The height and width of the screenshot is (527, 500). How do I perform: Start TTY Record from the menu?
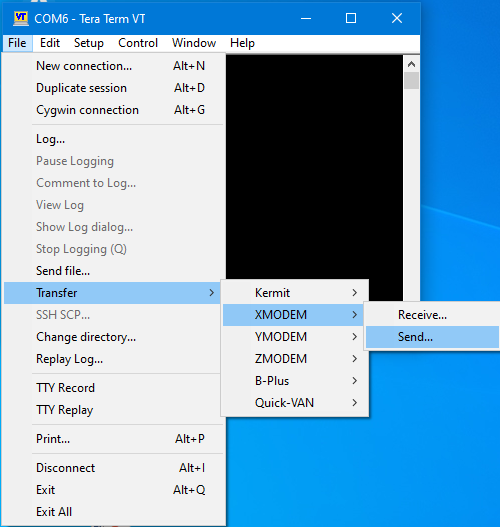(x=114, y=388)
